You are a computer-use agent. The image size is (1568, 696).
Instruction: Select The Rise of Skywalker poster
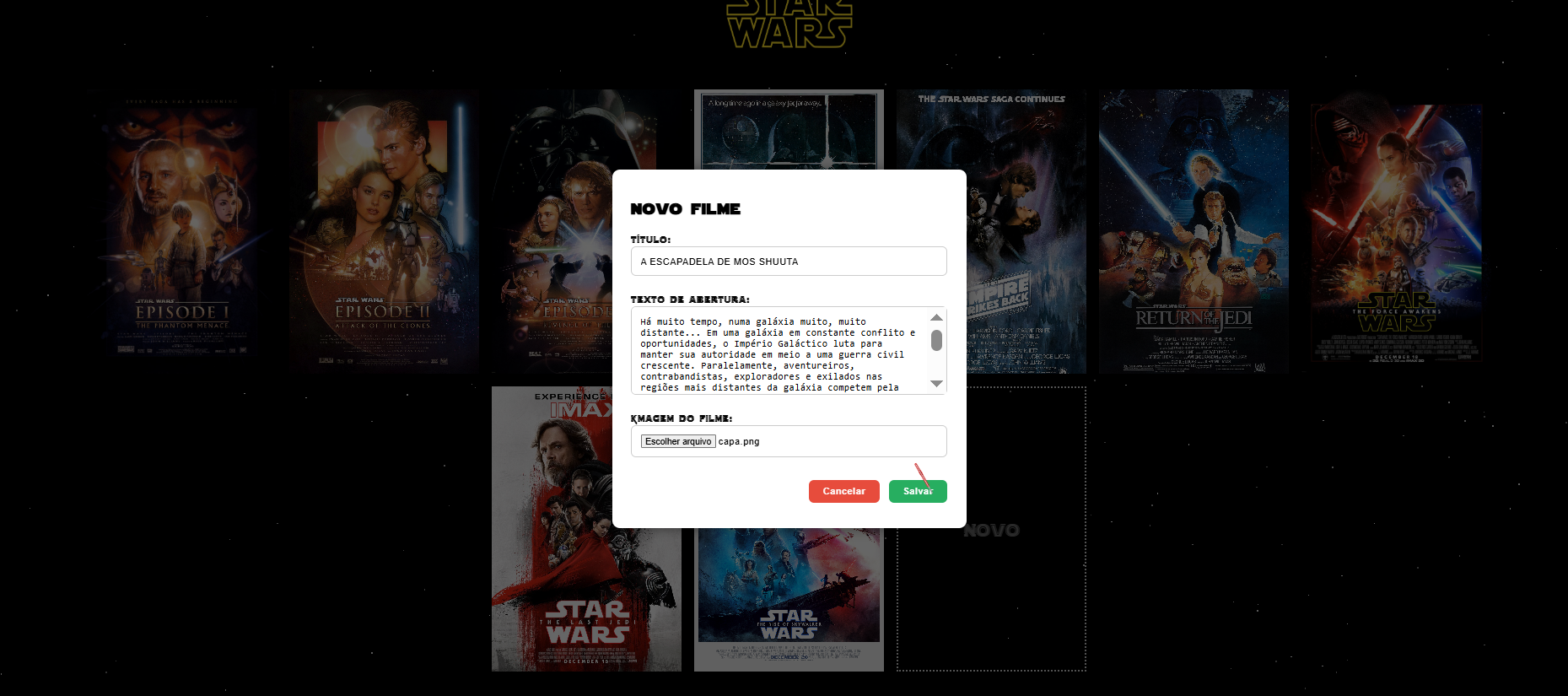click(x=789, y=600)
